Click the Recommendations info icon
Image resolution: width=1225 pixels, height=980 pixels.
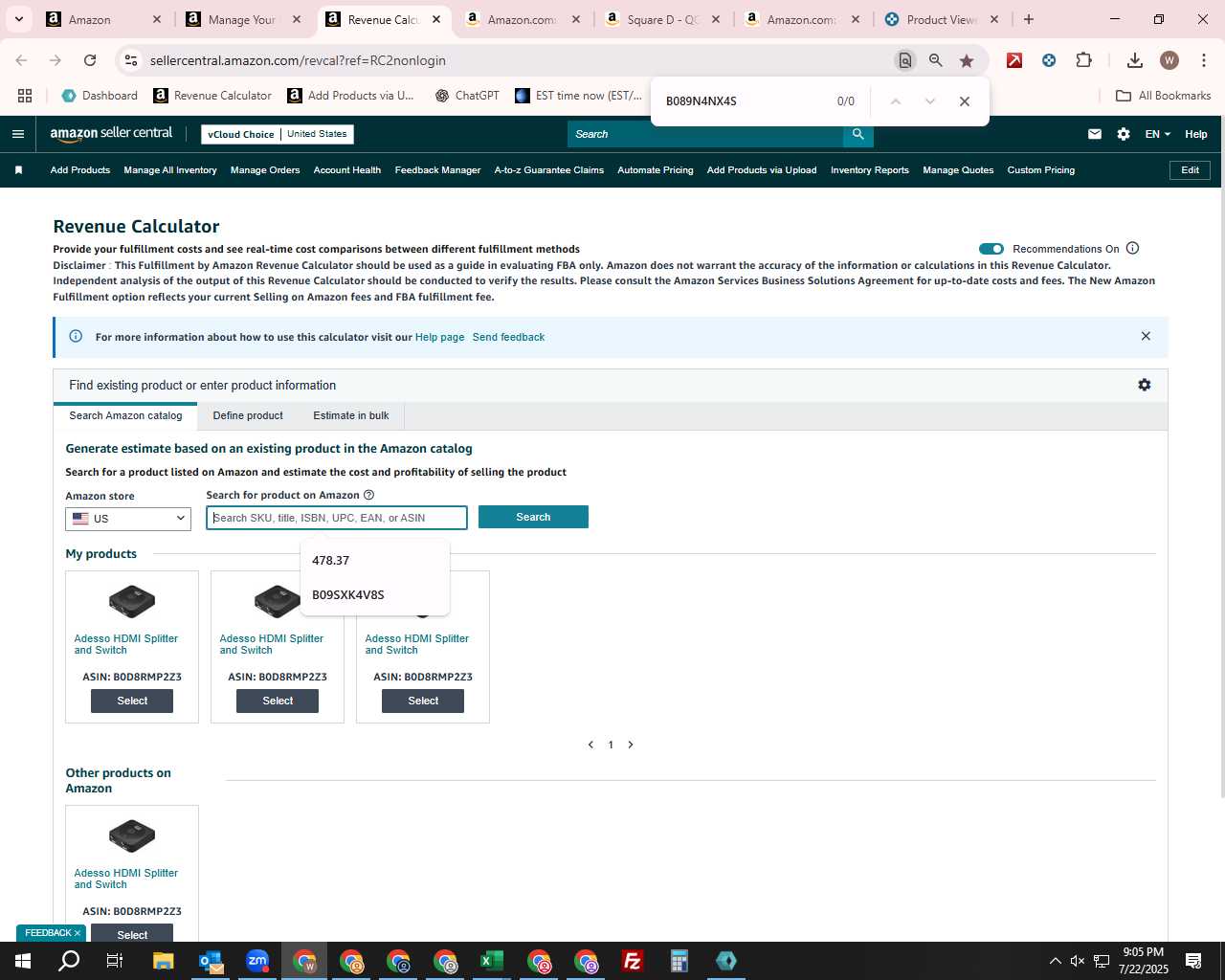pos(1133,249)
